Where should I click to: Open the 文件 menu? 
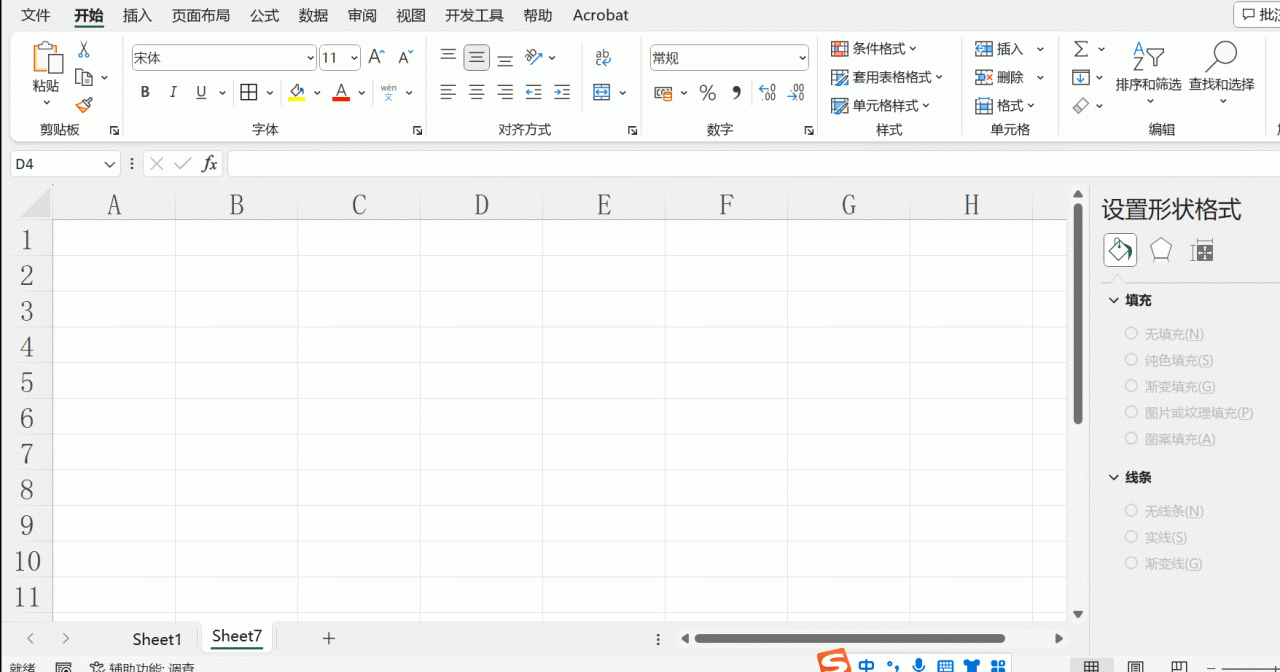tap(36, 15)
